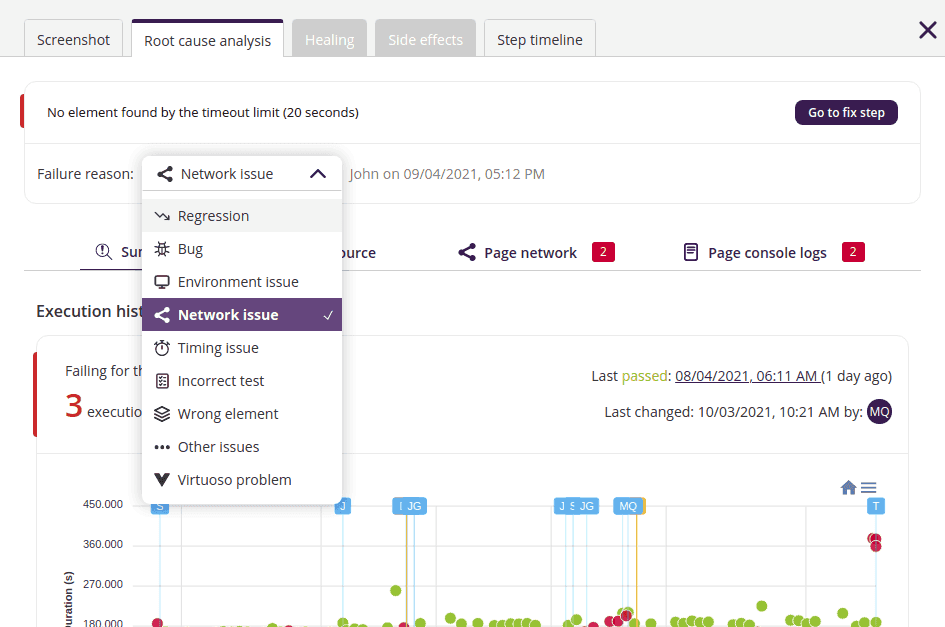Open the Page network tab
This screenshot has width=945, height=627.
pos(530,253)
